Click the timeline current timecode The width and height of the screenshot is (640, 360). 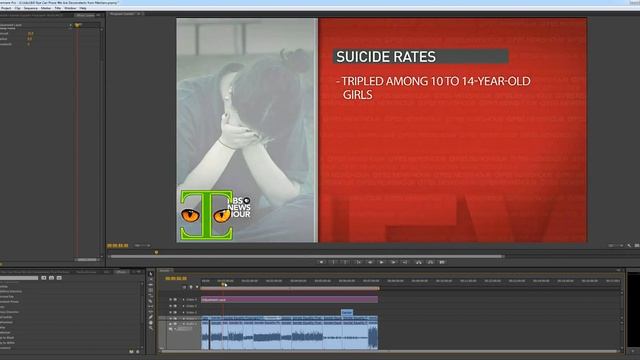coord(176,278)
